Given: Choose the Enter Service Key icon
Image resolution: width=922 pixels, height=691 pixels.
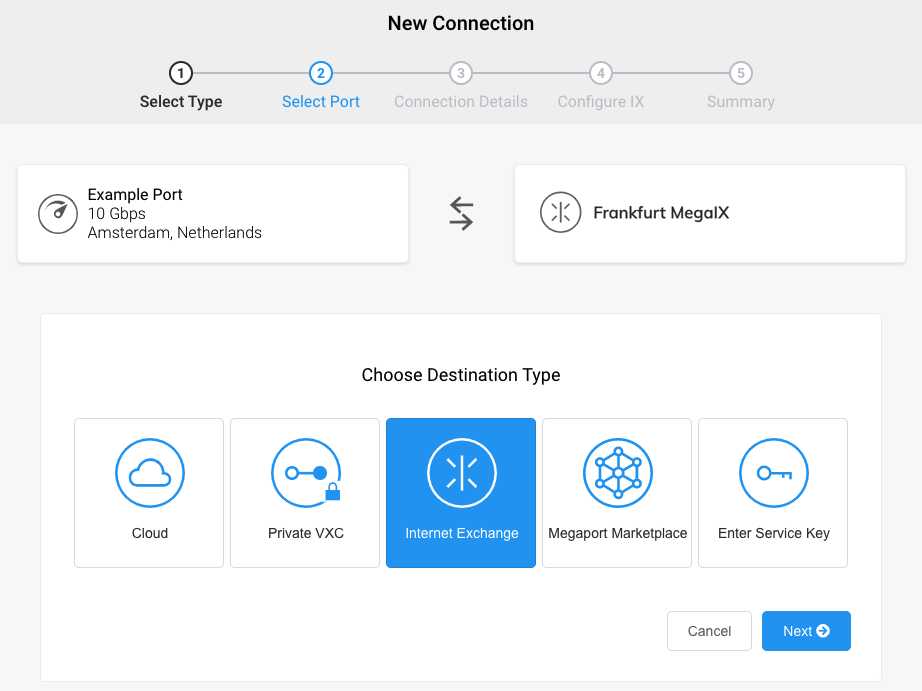Looking at the screenshot, I should coord(774,473).
